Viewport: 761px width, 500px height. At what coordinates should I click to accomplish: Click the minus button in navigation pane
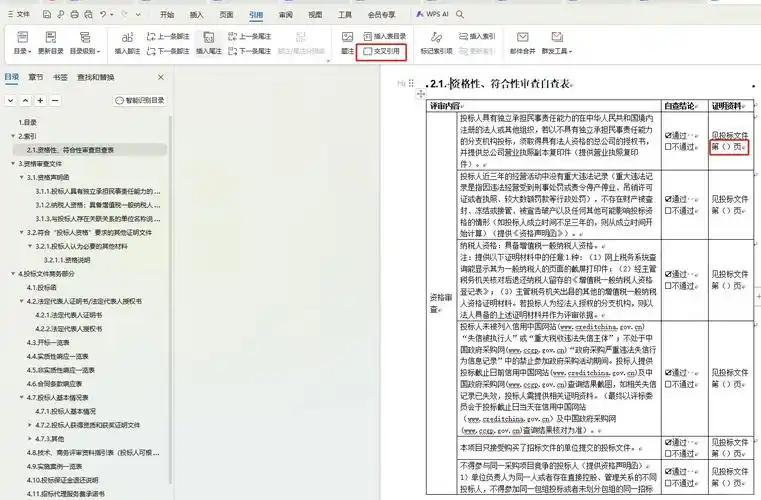[56, 100]
